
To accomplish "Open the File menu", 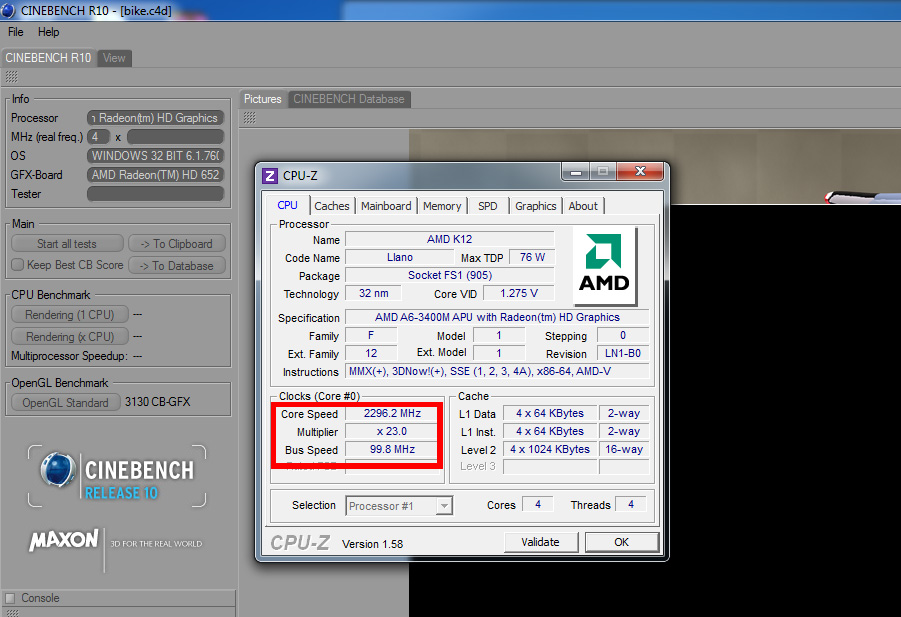I will (x=16, y=32).
